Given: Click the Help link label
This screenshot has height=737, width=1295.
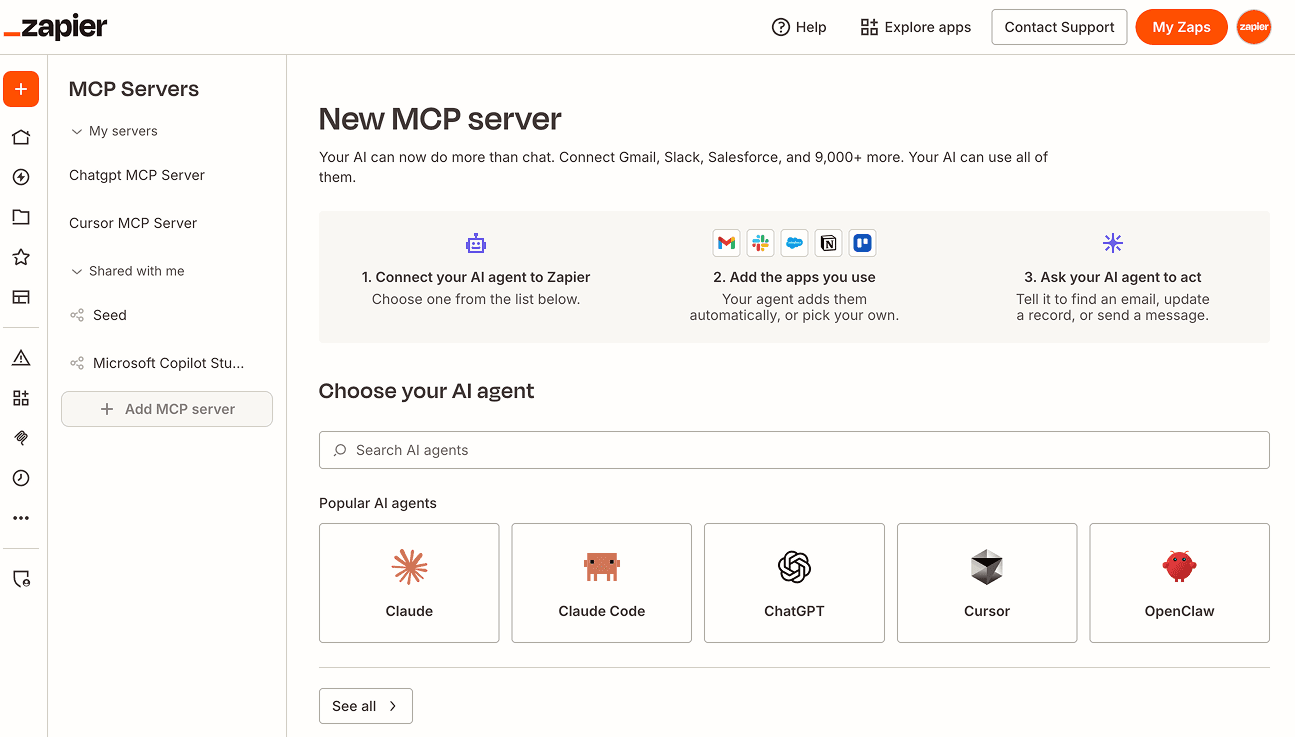Looking at the screenshot, I should [x=811, y=27].
